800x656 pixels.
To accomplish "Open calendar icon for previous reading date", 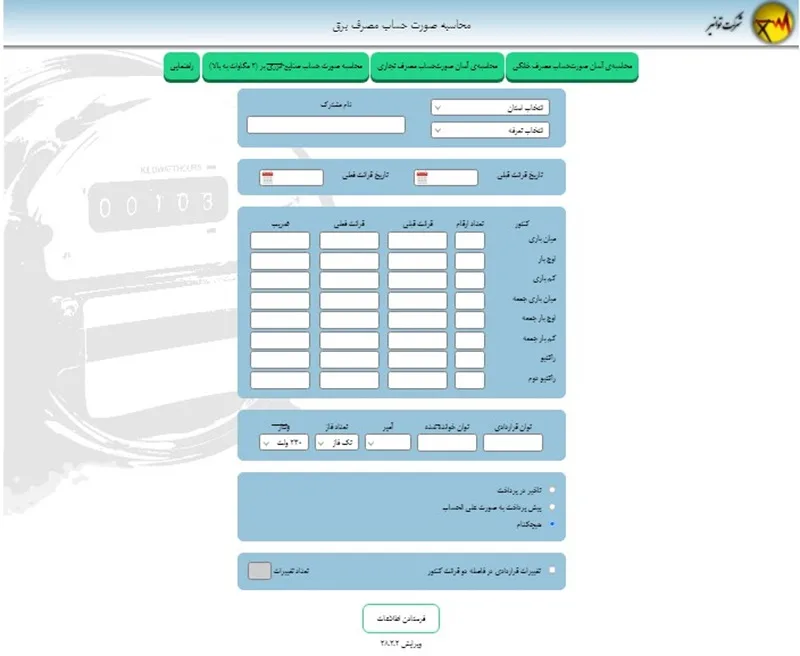I will point(422,178).
